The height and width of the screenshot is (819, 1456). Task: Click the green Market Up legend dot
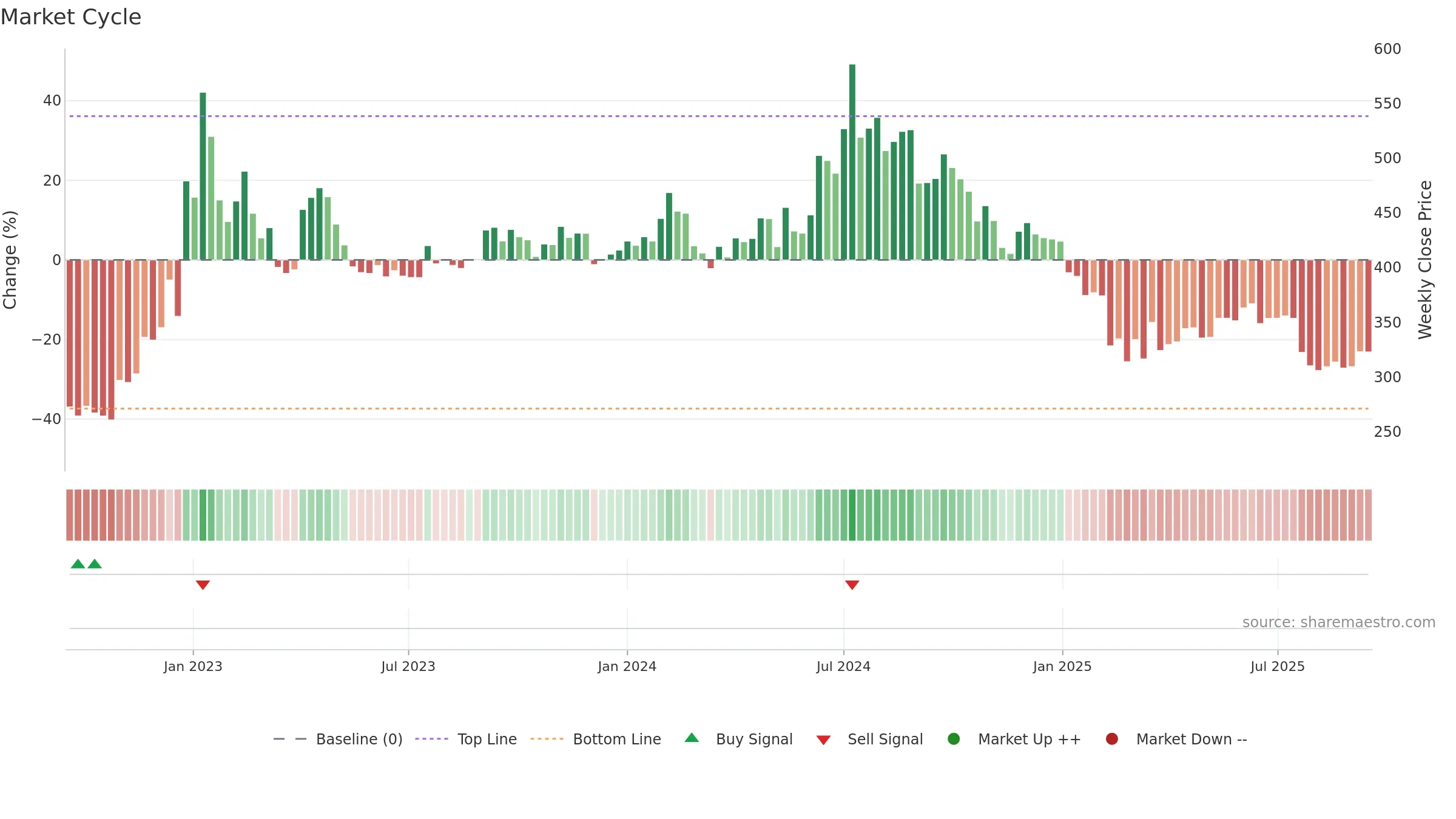tap(954, 739)
